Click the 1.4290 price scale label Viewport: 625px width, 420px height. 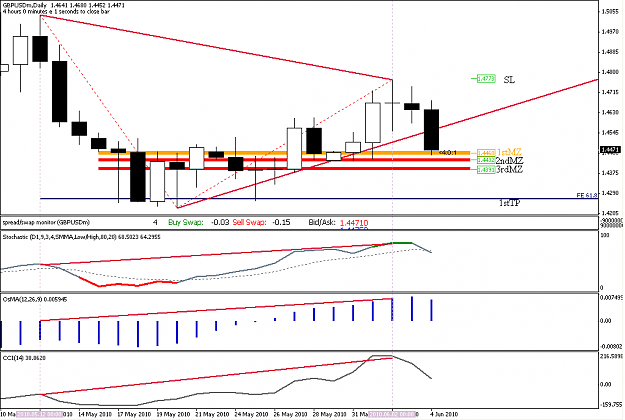[610, 193]
